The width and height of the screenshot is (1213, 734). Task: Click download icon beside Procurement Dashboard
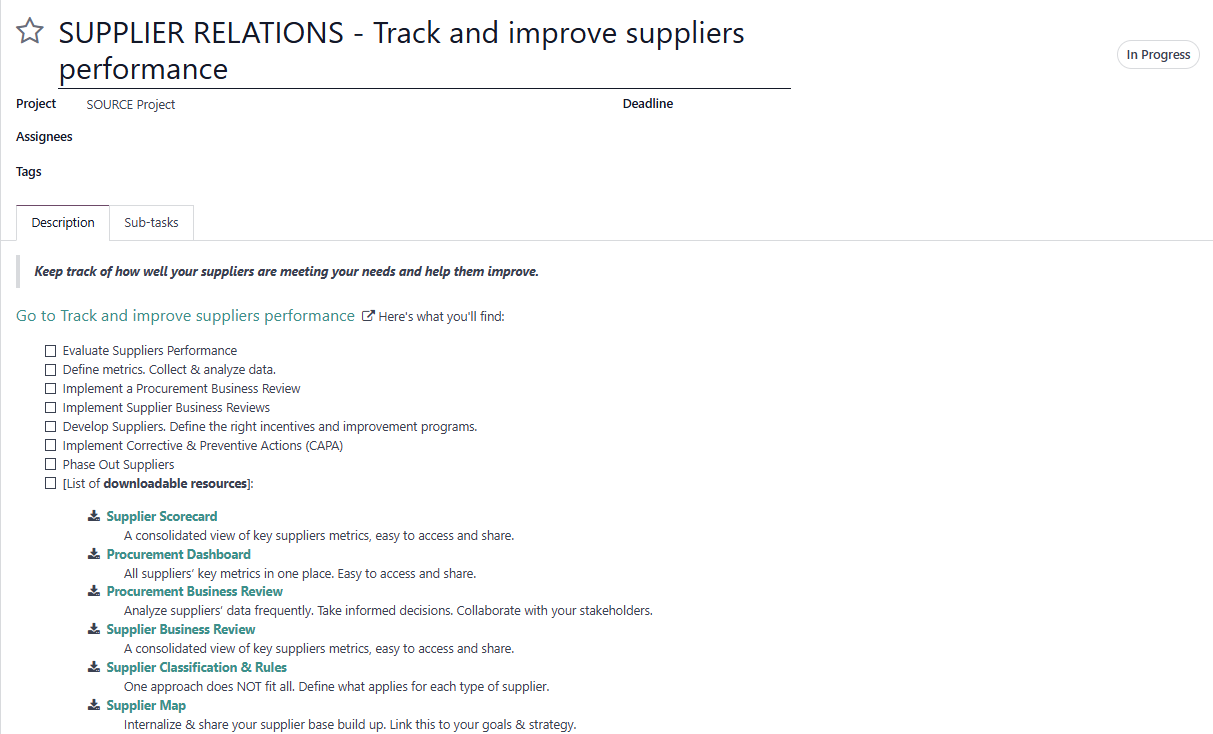[x=94, y=554]
